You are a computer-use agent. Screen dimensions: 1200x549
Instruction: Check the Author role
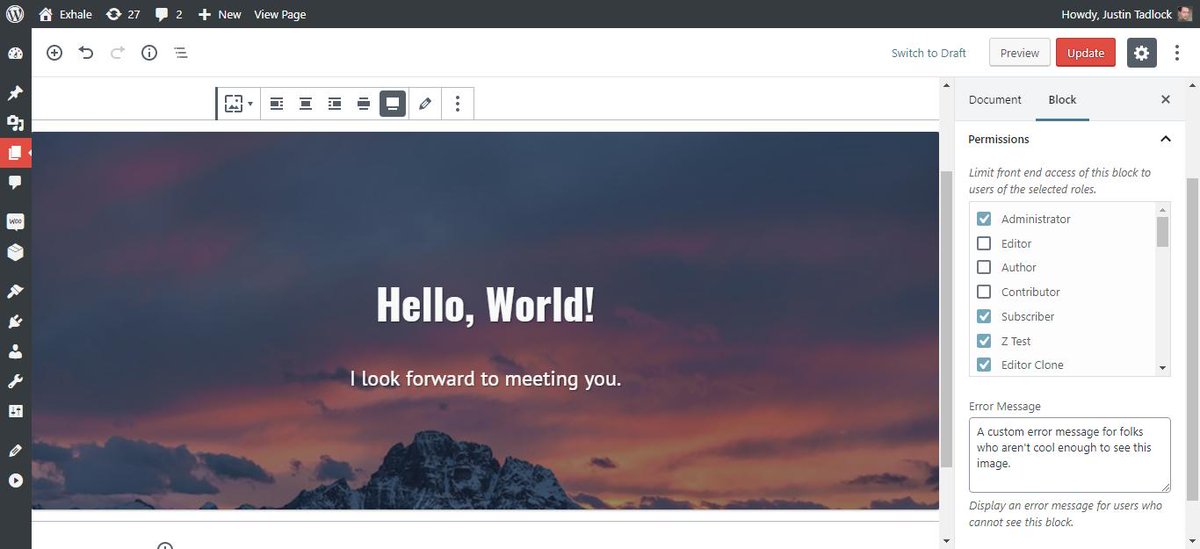pyautogui.click(x=984, y=267)
